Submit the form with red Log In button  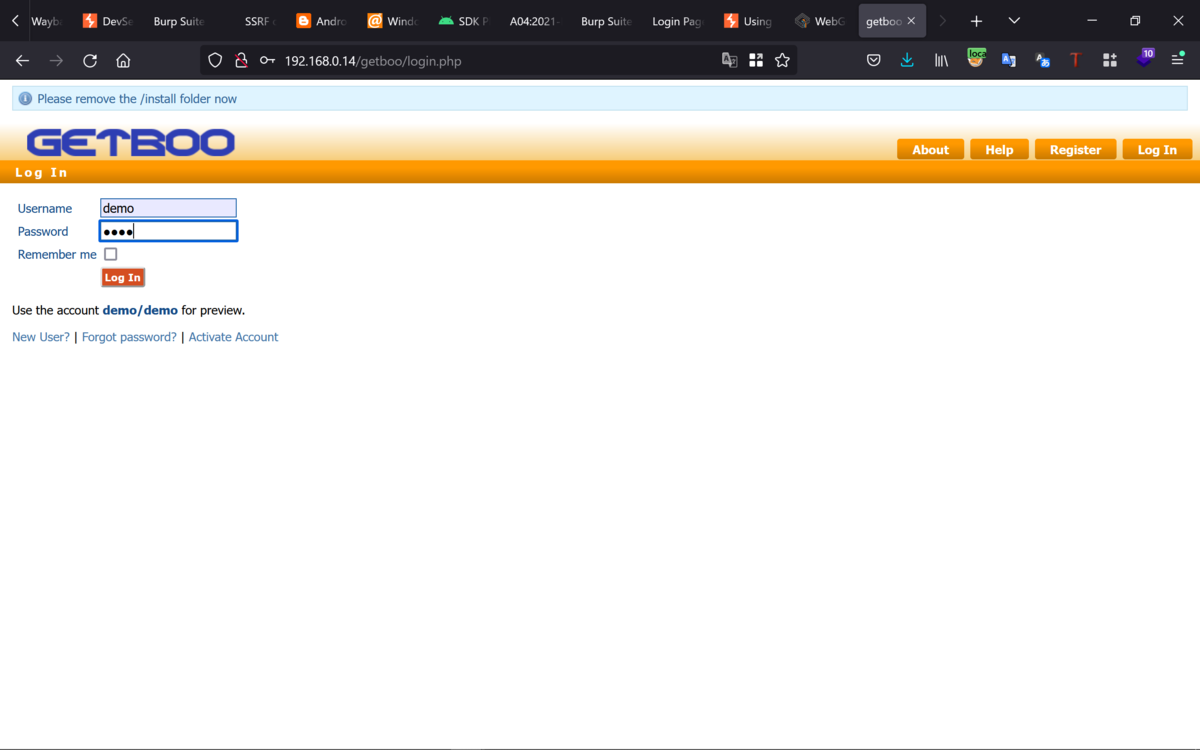pyautogui.click(x=123, y=277)
